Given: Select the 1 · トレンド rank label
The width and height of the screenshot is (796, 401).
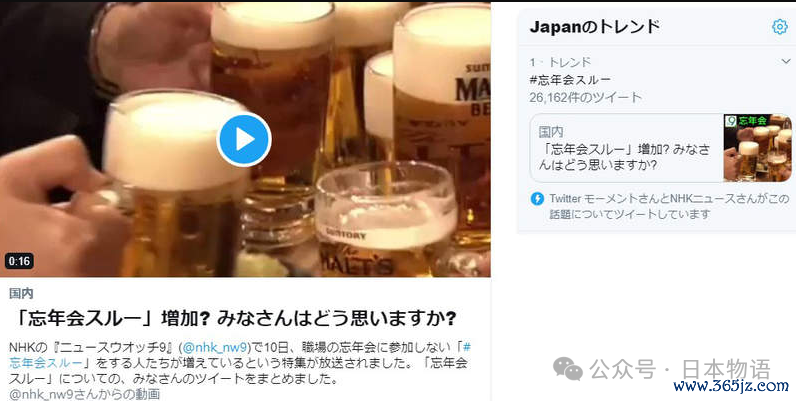Looking at the screenshot, I should point(560,62).
